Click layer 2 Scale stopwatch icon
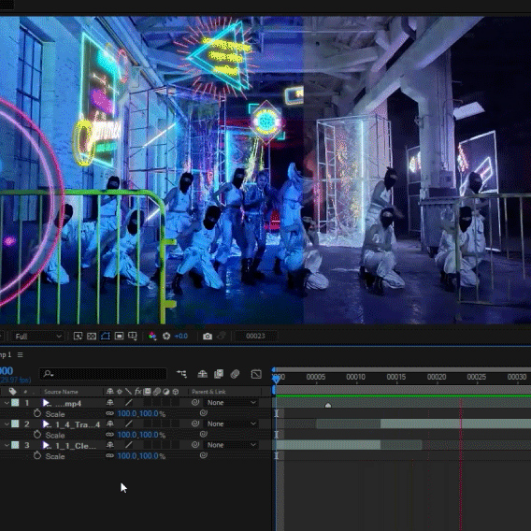 (x=37, y=434)
